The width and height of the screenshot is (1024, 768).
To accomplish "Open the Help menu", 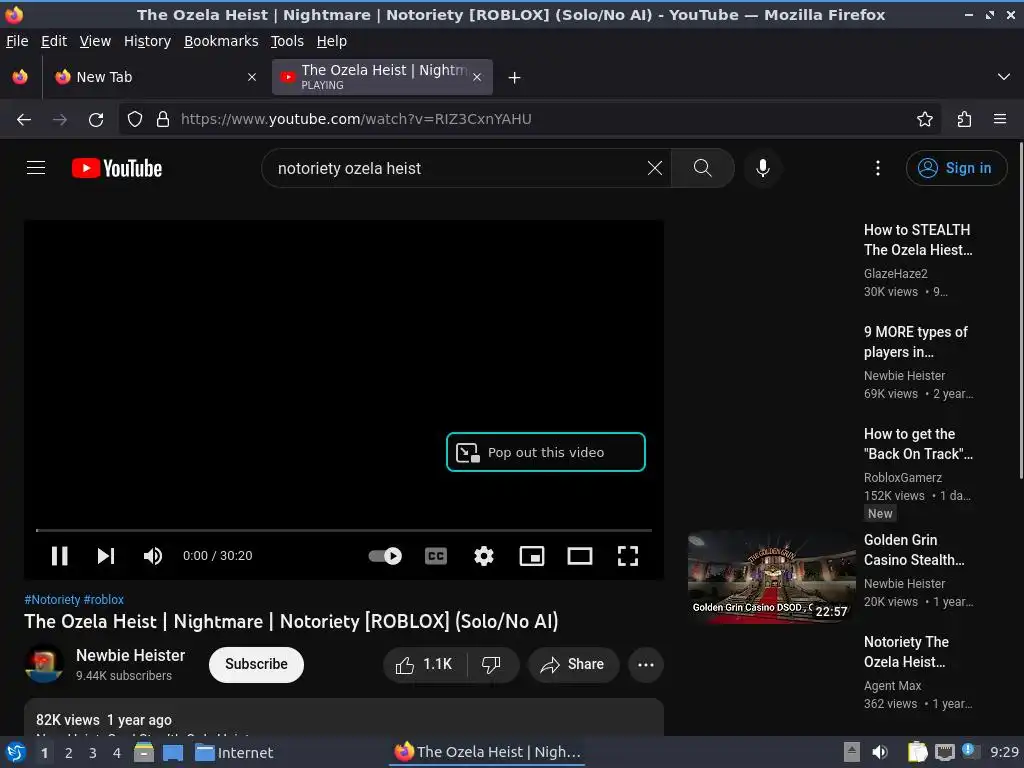I will click(x=332, y=41).
